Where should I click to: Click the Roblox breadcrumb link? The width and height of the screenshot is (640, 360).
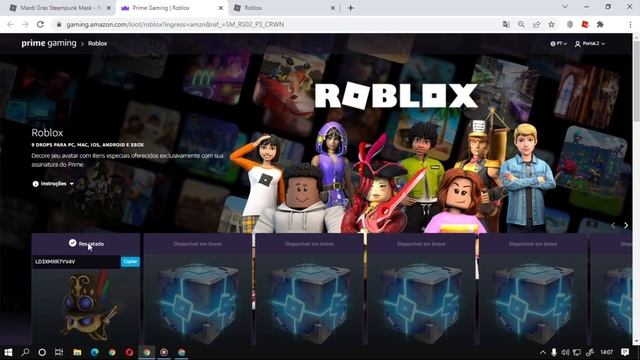(98, 43)
